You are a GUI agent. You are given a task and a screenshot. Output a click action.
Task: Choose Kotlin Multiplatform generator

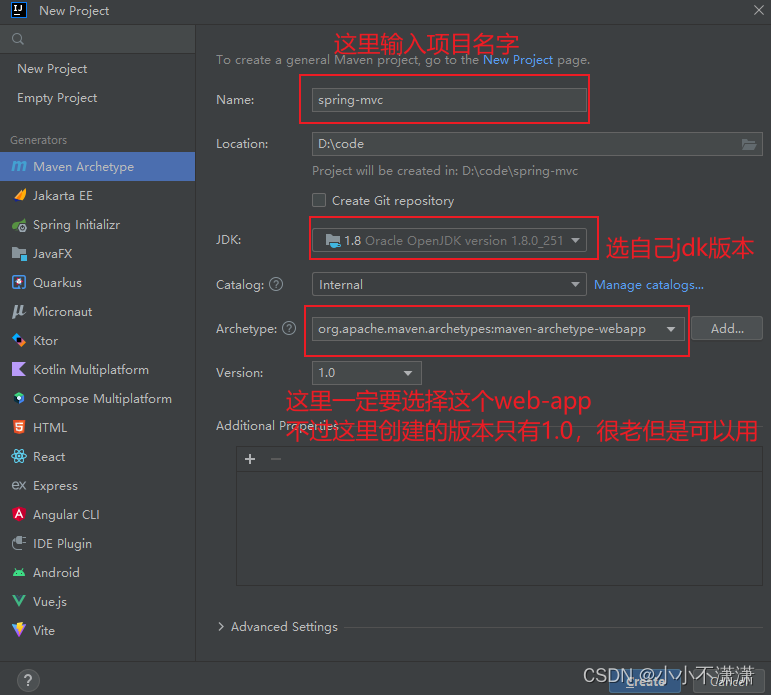97,369
